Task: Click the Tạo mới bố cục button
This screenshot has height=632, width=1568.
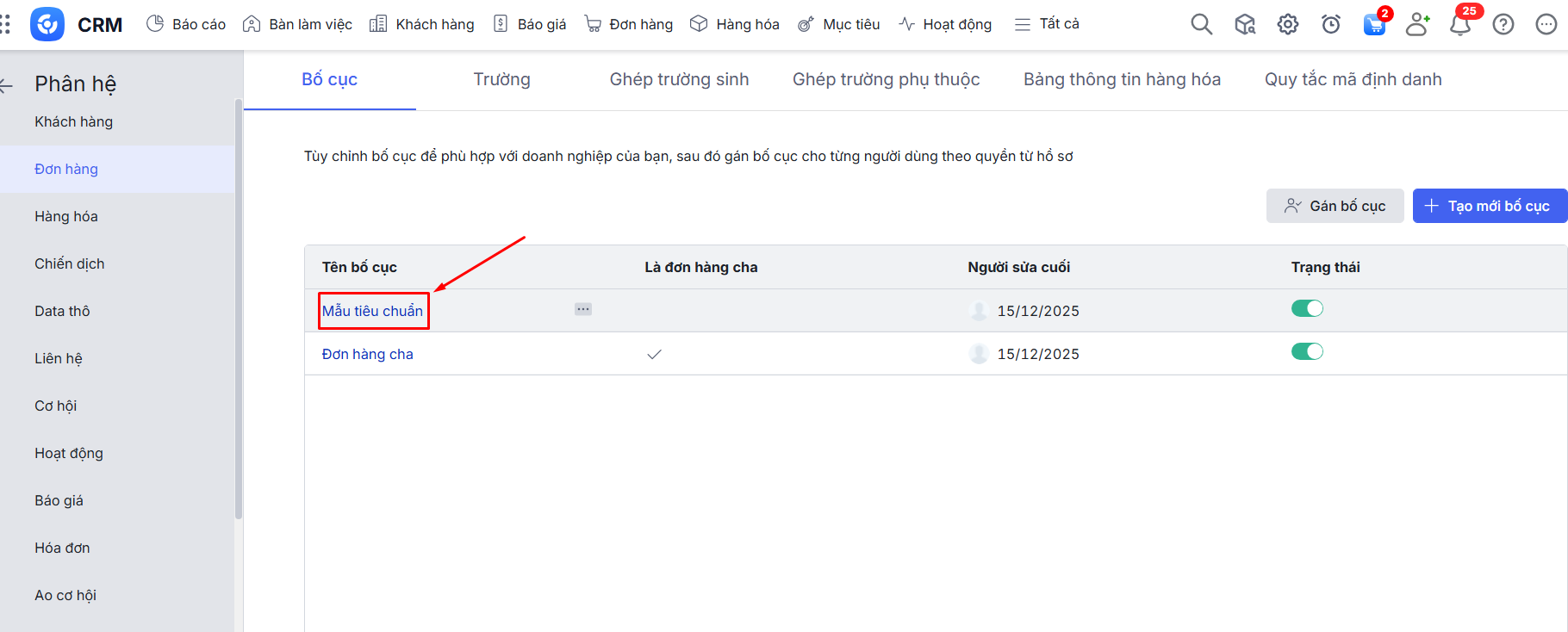Action: coord(1489,206)
